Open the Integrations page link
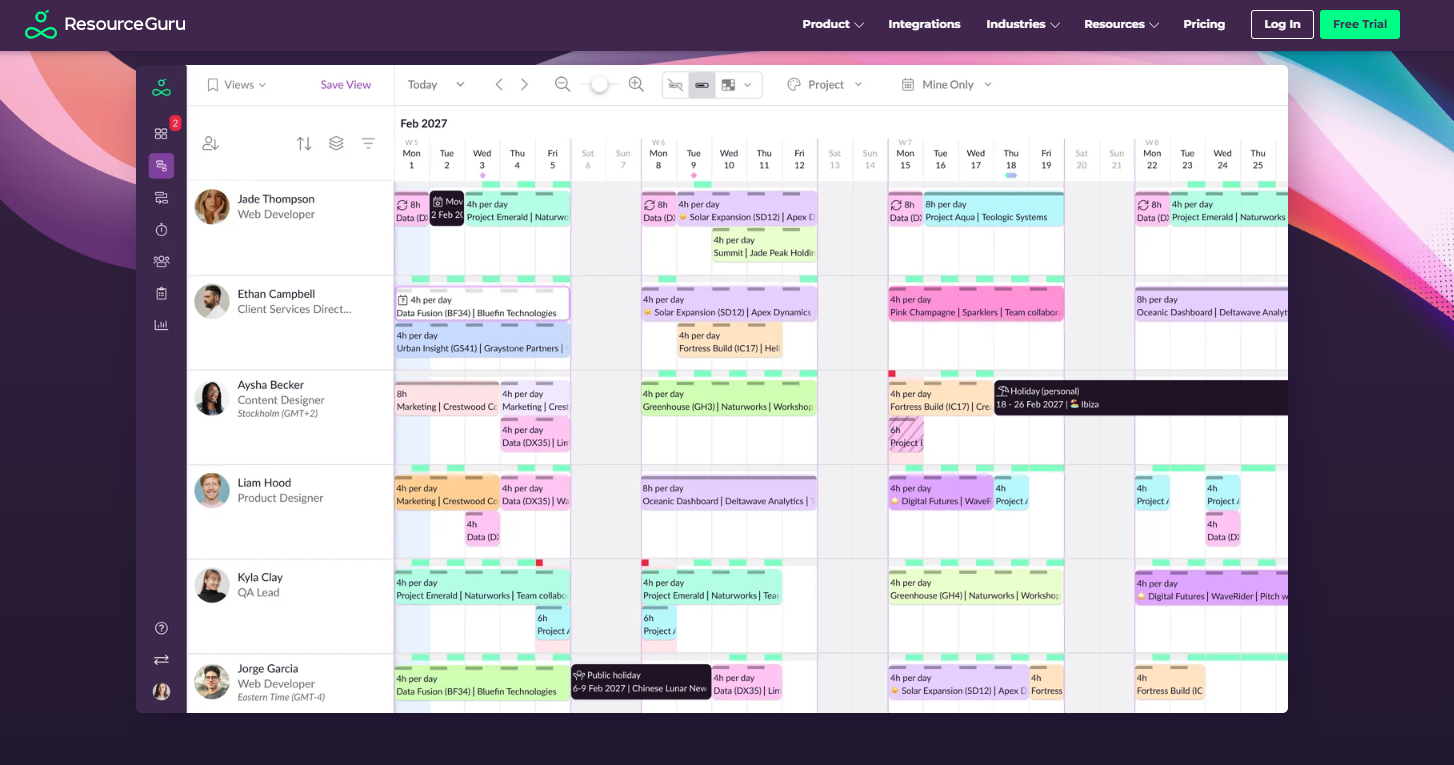 [924, 24]
